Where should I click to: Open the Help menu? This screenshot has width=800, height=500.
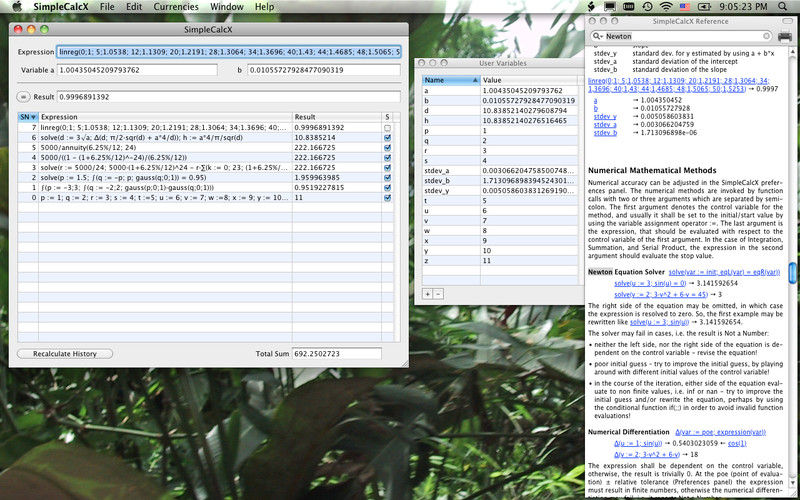click(264, 7)
